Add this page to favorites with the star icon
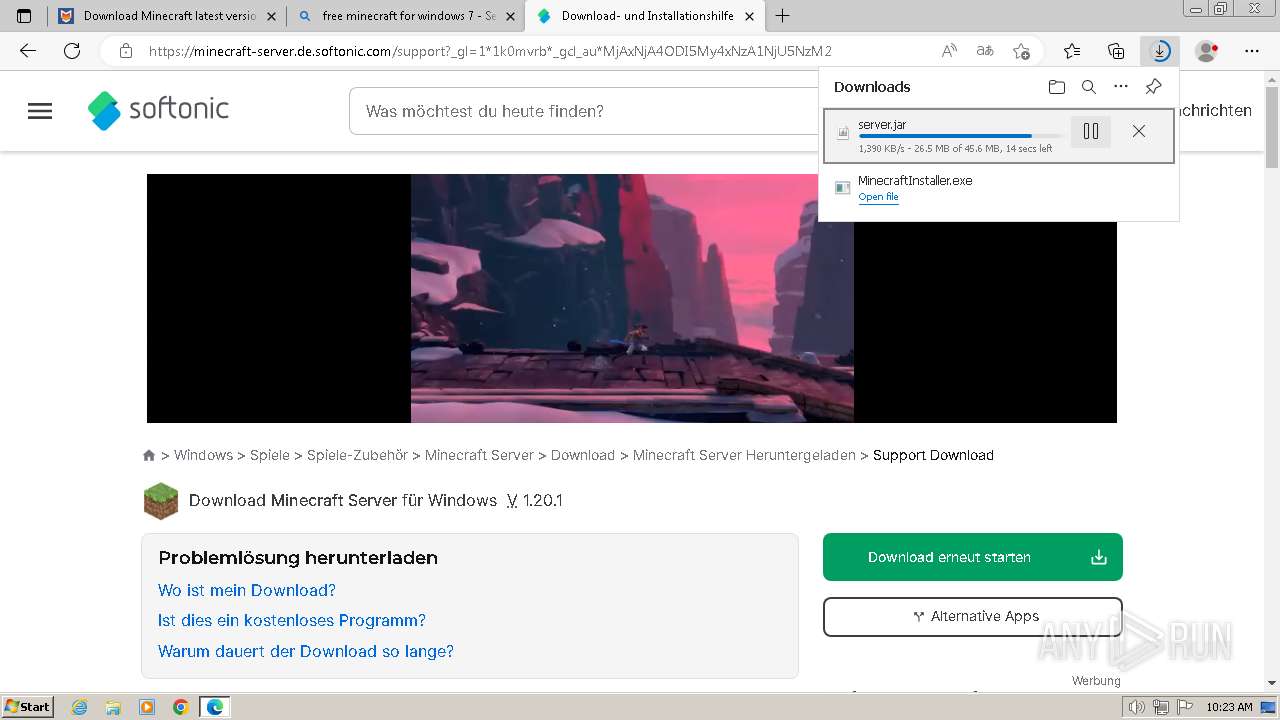The image size is (1280, 720). pyautogui.click(x=1021, y=51)
